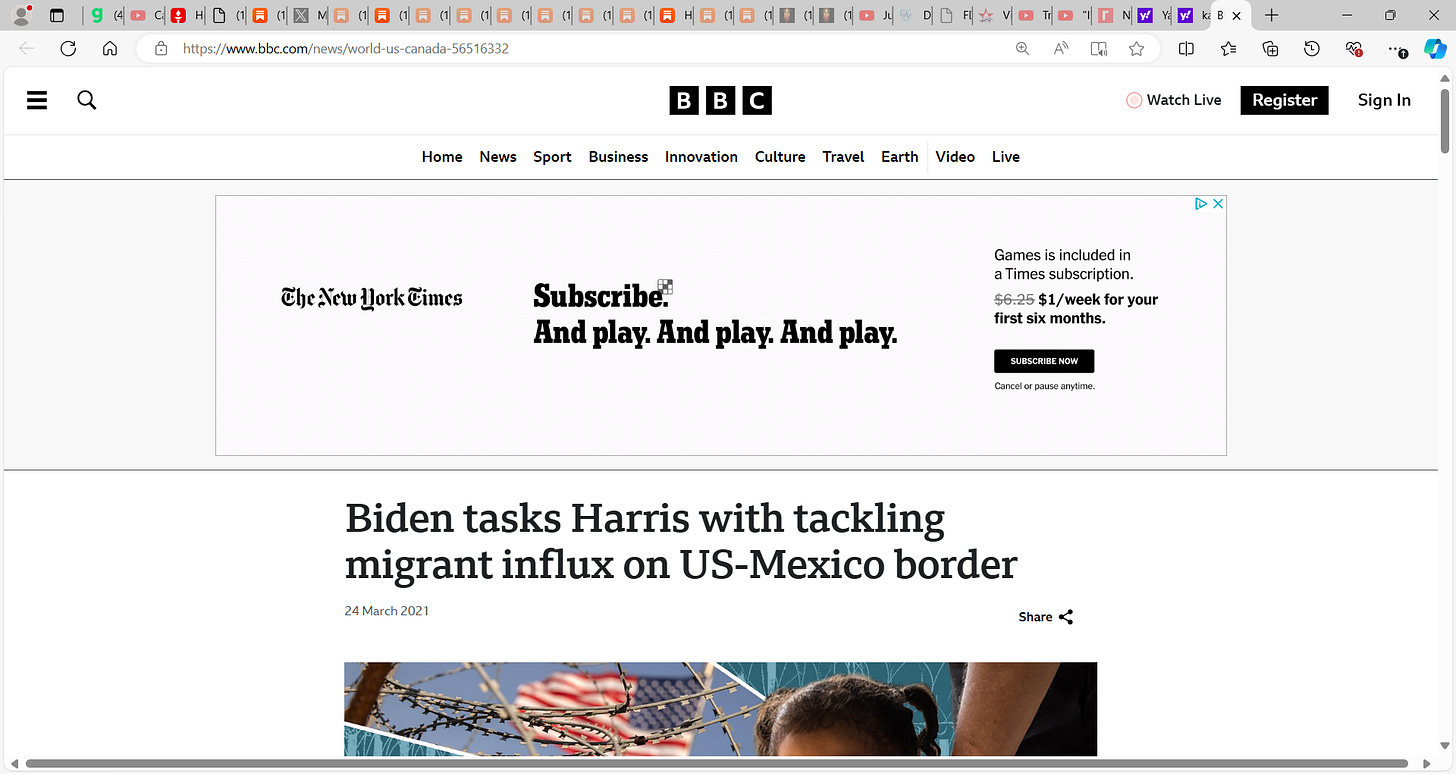Open the browser profile avatar
The image size is (1456, 774).
pyautogui.click(x=21, y=15)
